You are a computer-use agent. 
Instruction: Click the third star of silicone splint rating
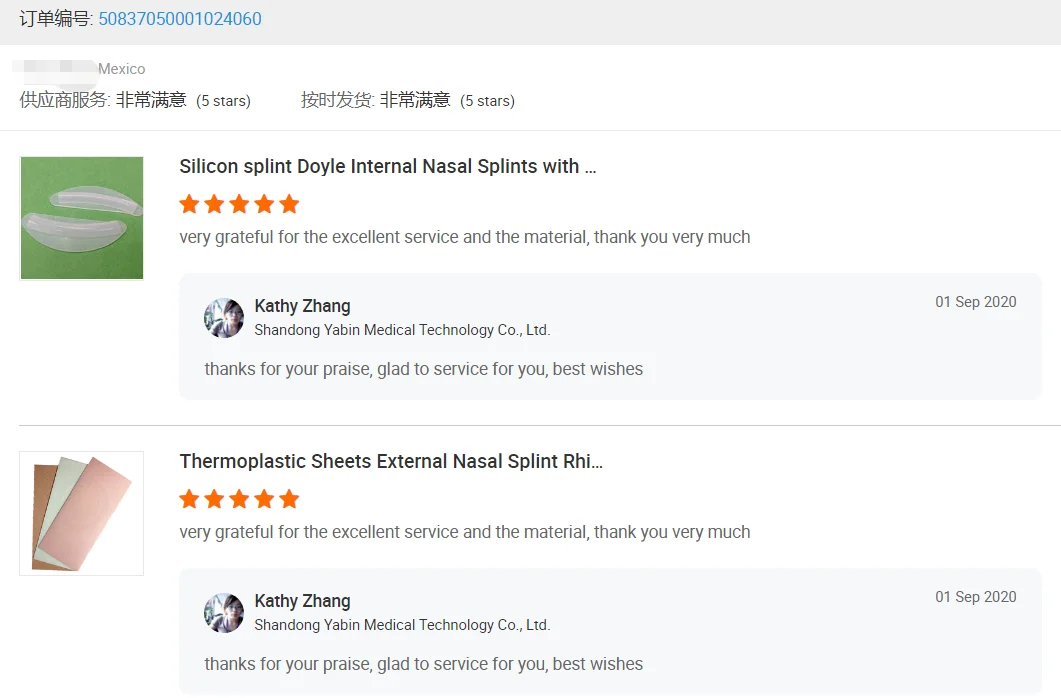pyautogui.click(x=240, y=204)
